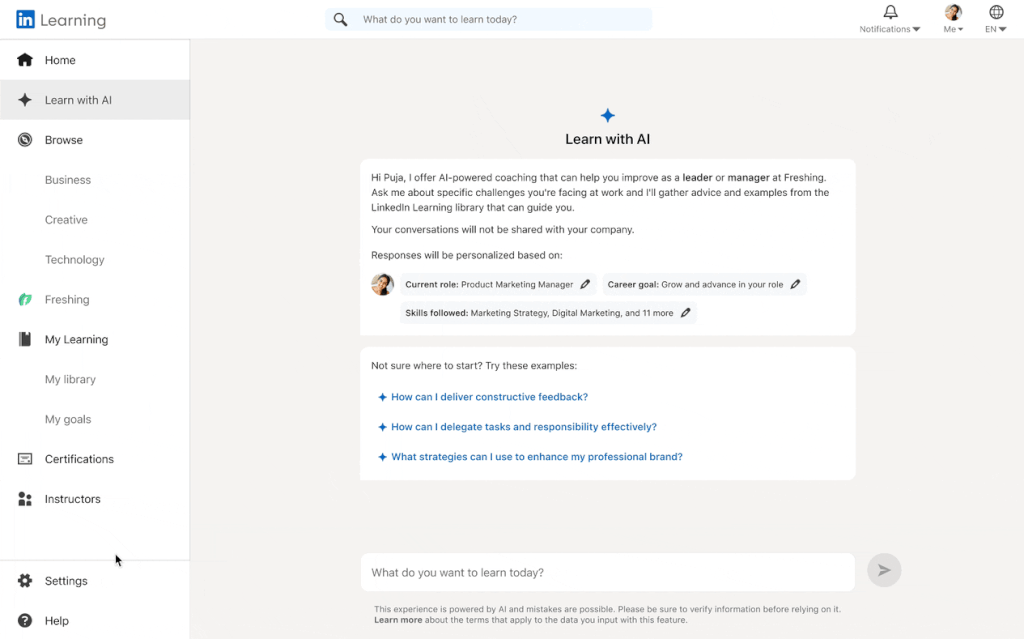Focus the top search field
1024x639 pixels.
tap(488, 20)
